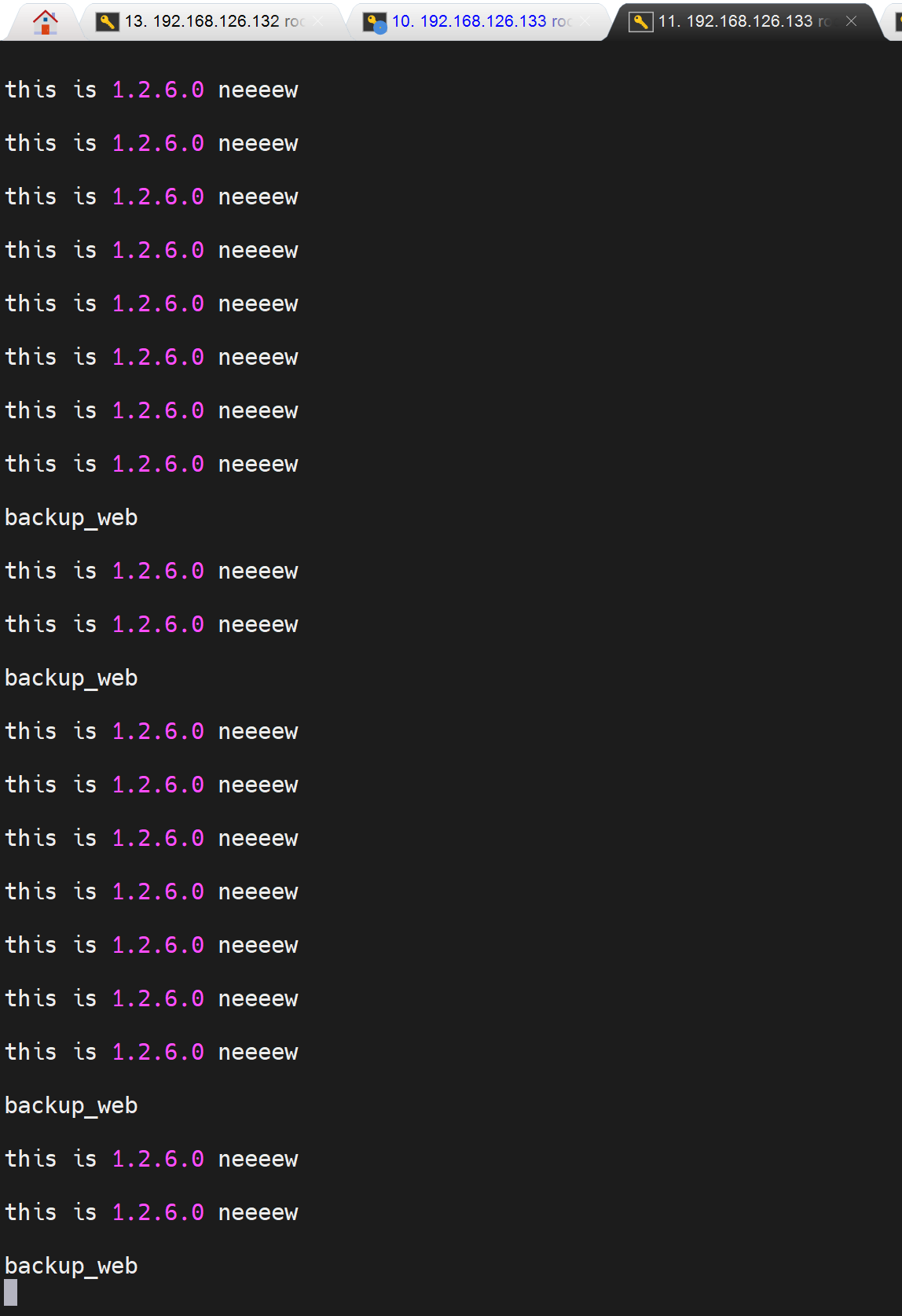Open the partially visible tab at far right
This screenshot has width=902, height=1316.
pos(895,21)
